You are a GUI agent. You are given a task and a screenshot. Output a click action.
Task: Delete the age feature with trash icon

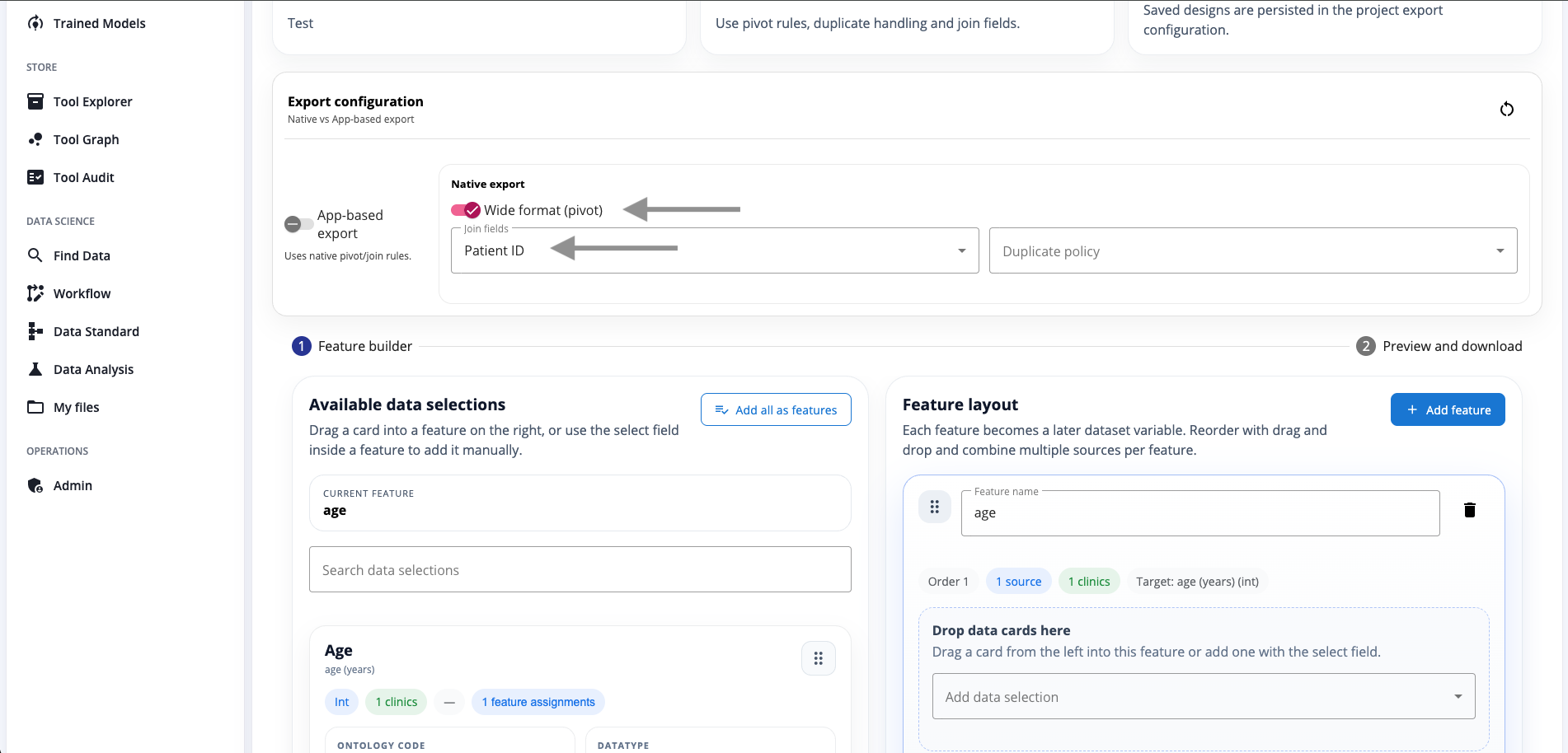tap(1469, 510)
